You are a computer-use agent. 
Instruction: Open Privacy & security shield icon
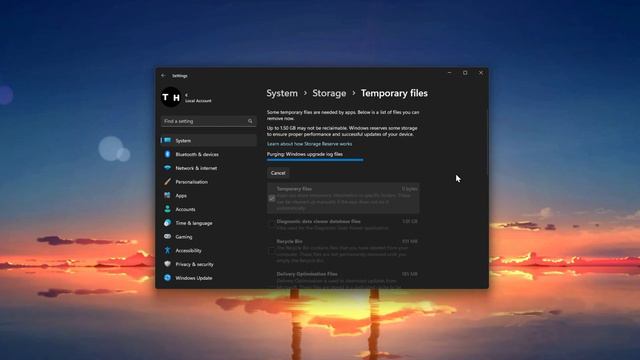pyautogui.click(x=167, y=264)
